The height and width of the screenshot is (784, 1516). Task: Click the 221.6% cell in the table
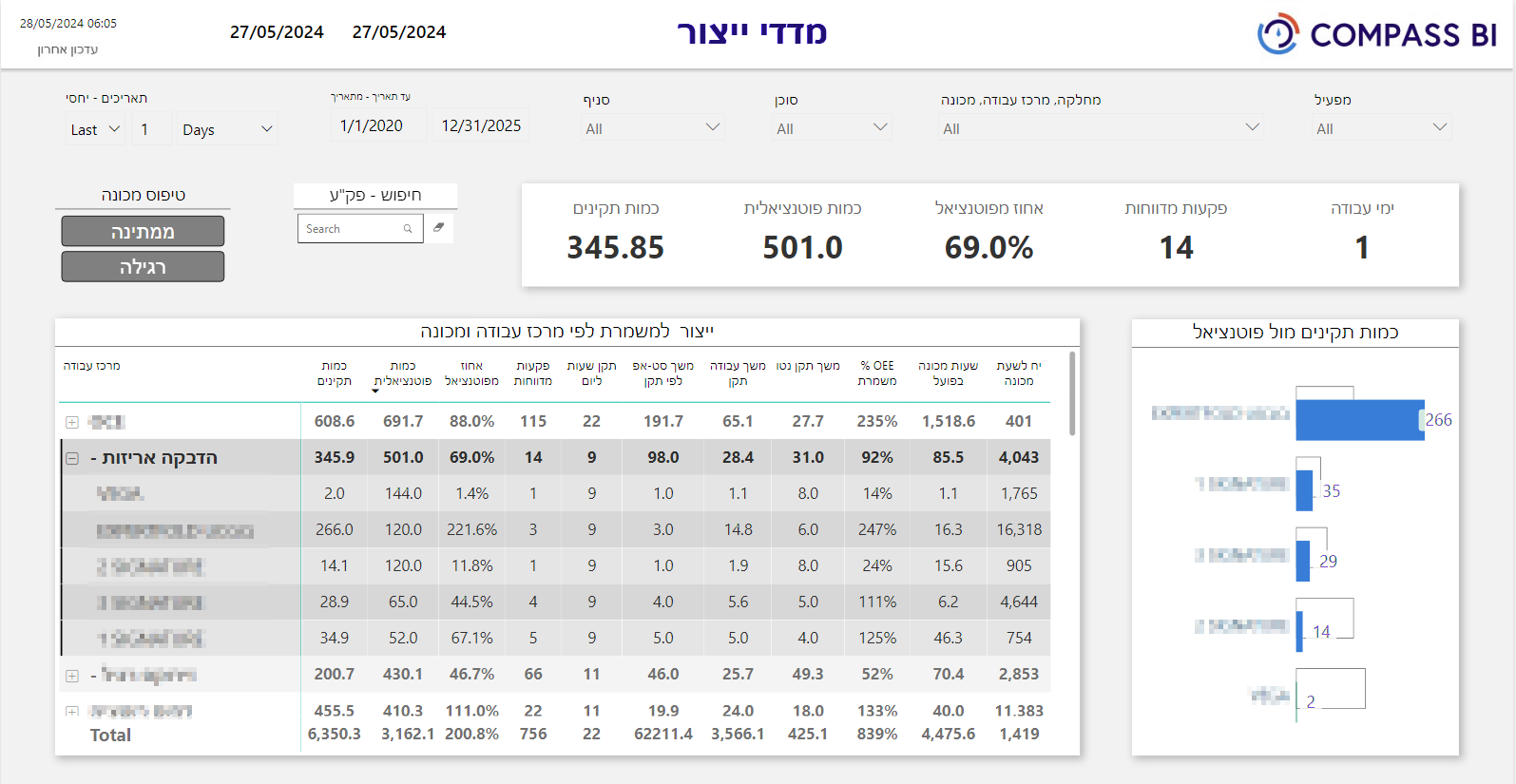pos(472,529)
